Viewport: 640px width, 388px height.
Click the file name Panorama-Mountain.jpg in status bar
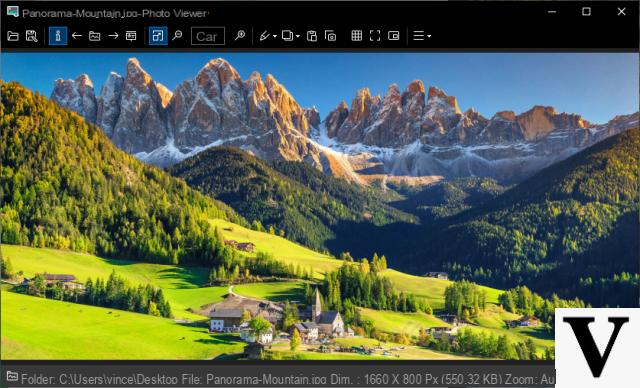[266, 379]
